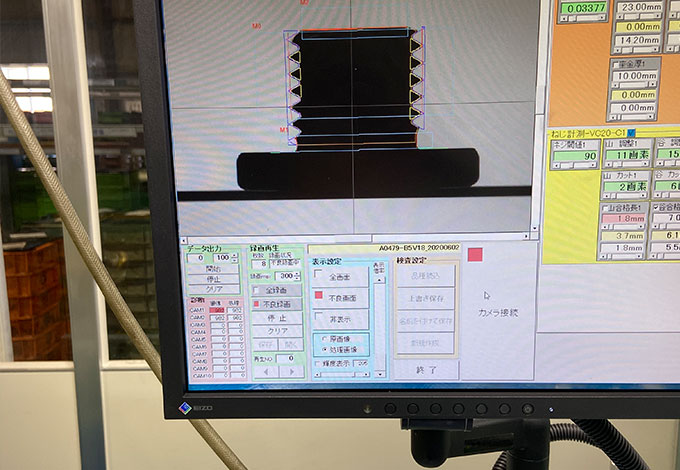Click the カメラ接続 camera connect button

(498, 313)
